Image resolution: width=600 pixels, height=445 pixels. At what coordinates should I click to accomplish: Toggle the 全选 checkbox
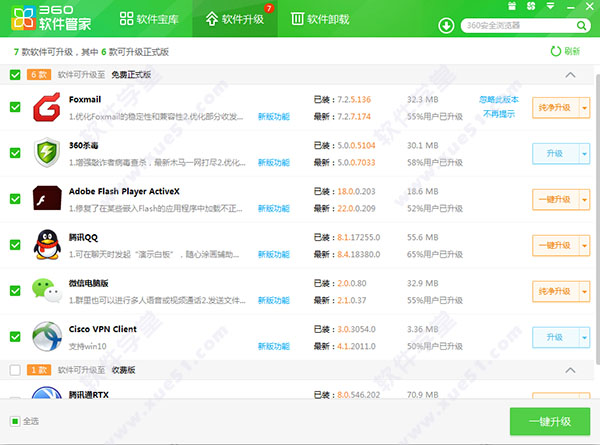15,421
